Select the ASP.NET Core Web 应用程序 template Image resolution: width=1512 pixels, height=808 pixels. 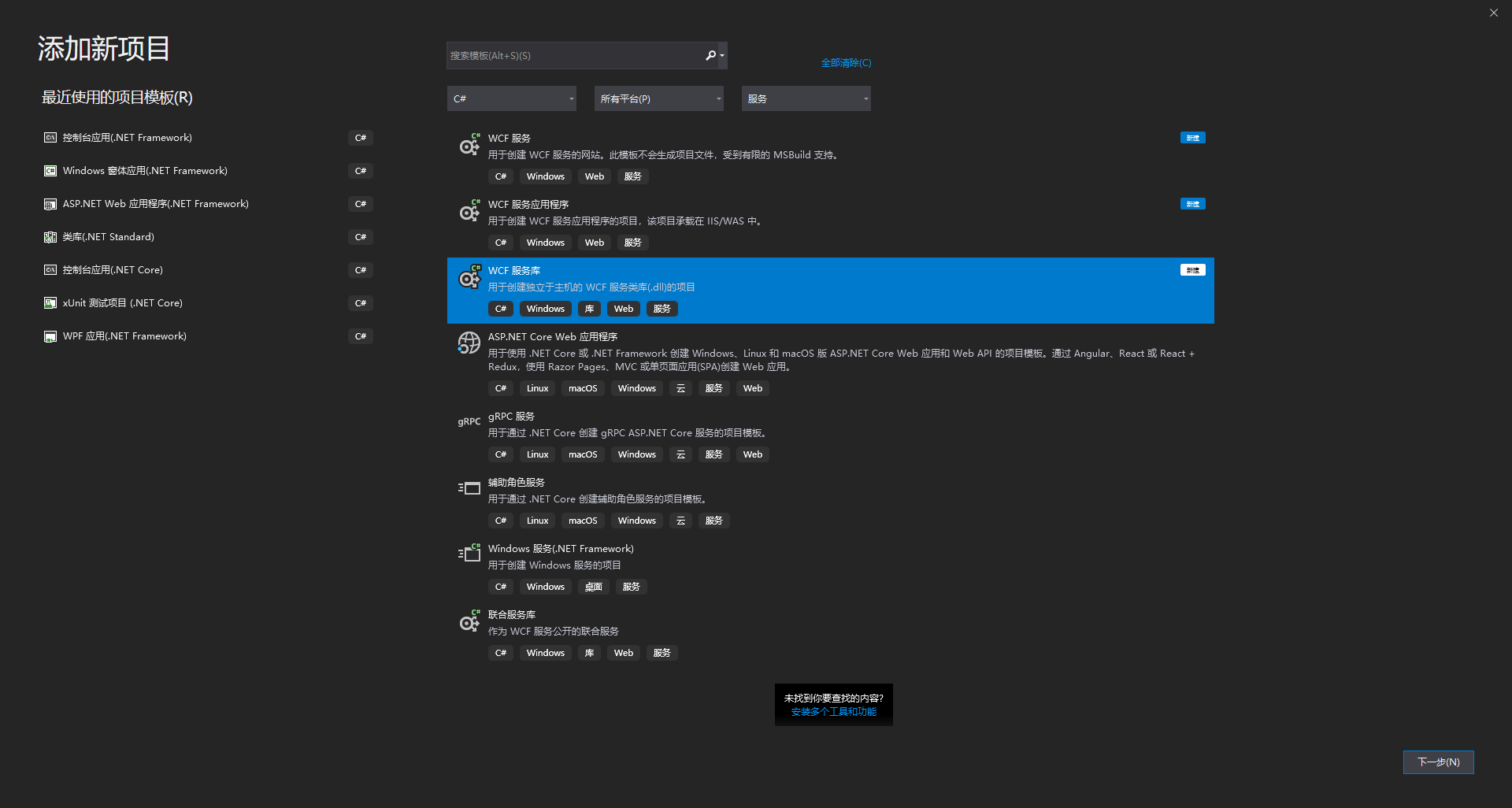coord(831,363)
